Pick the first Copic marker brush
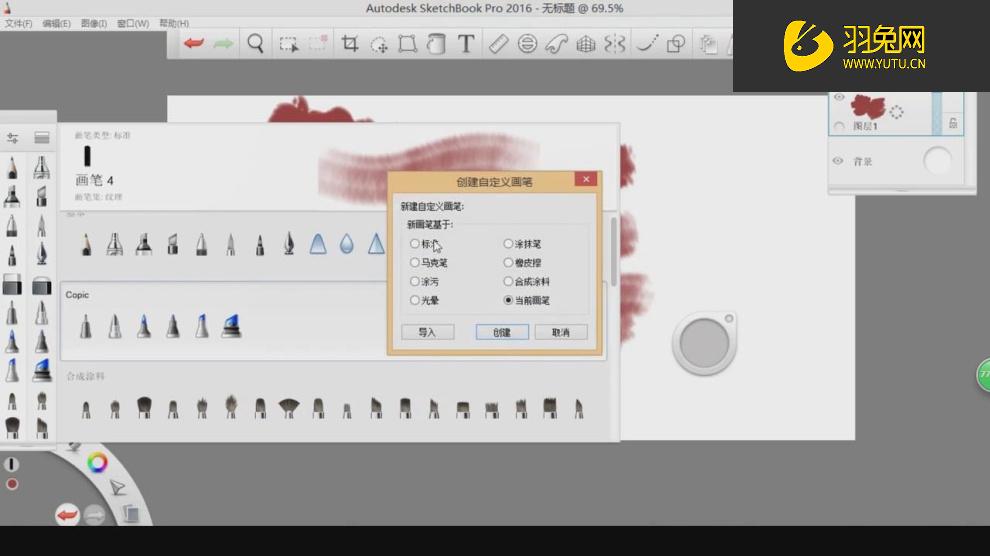Screen dimensions: 990x556 click(x=86, y=326)
